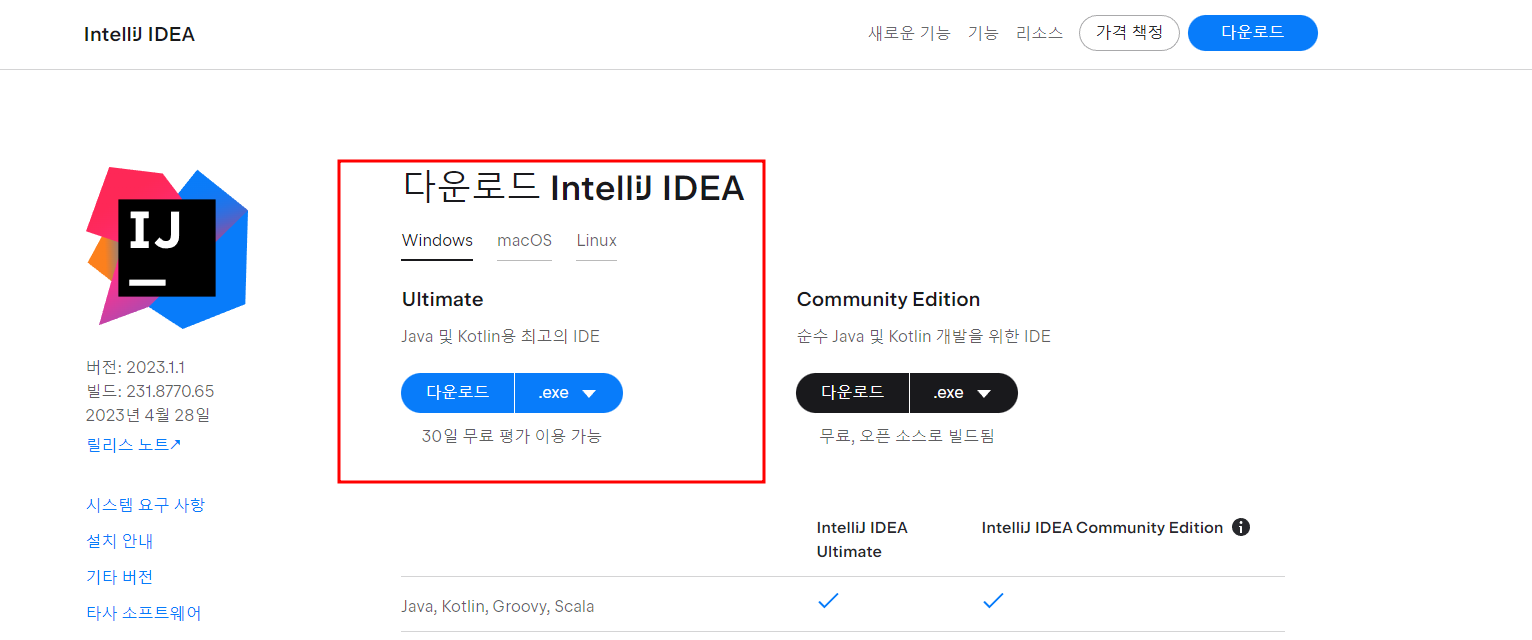Open the 타사 소프트웨어 link
Image resolution: width=1532 pixels, height=640 pixels.
[144, 612]
